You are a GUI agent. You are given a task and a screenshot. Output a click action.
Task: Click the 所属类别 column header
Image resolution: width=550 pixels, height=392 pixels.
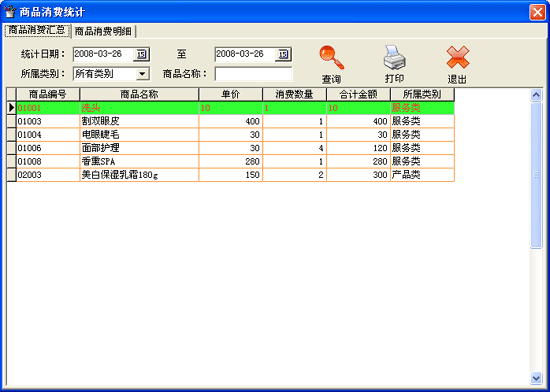click(422, 94)
